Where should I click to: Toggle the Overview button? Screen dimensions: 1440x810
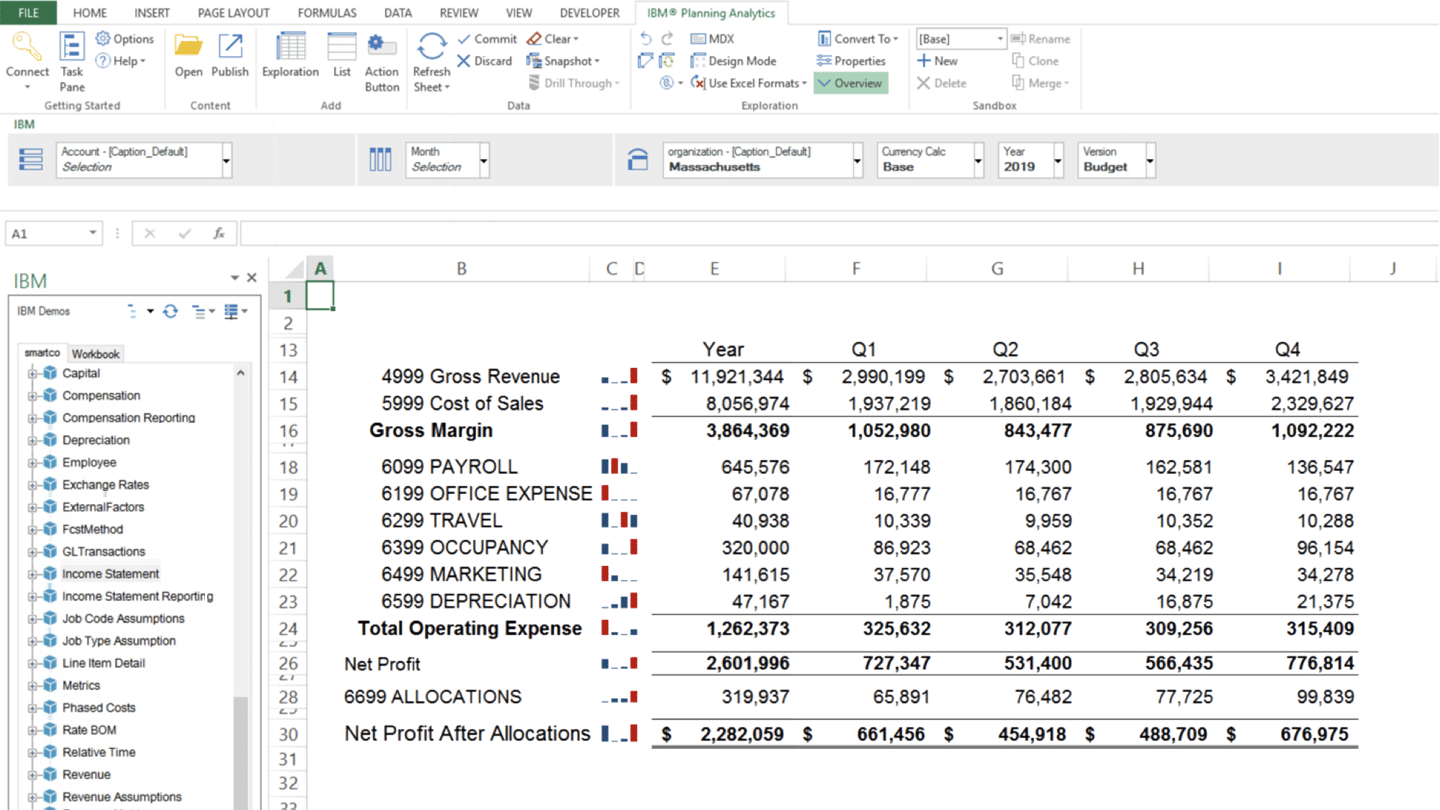click(850, 83)
